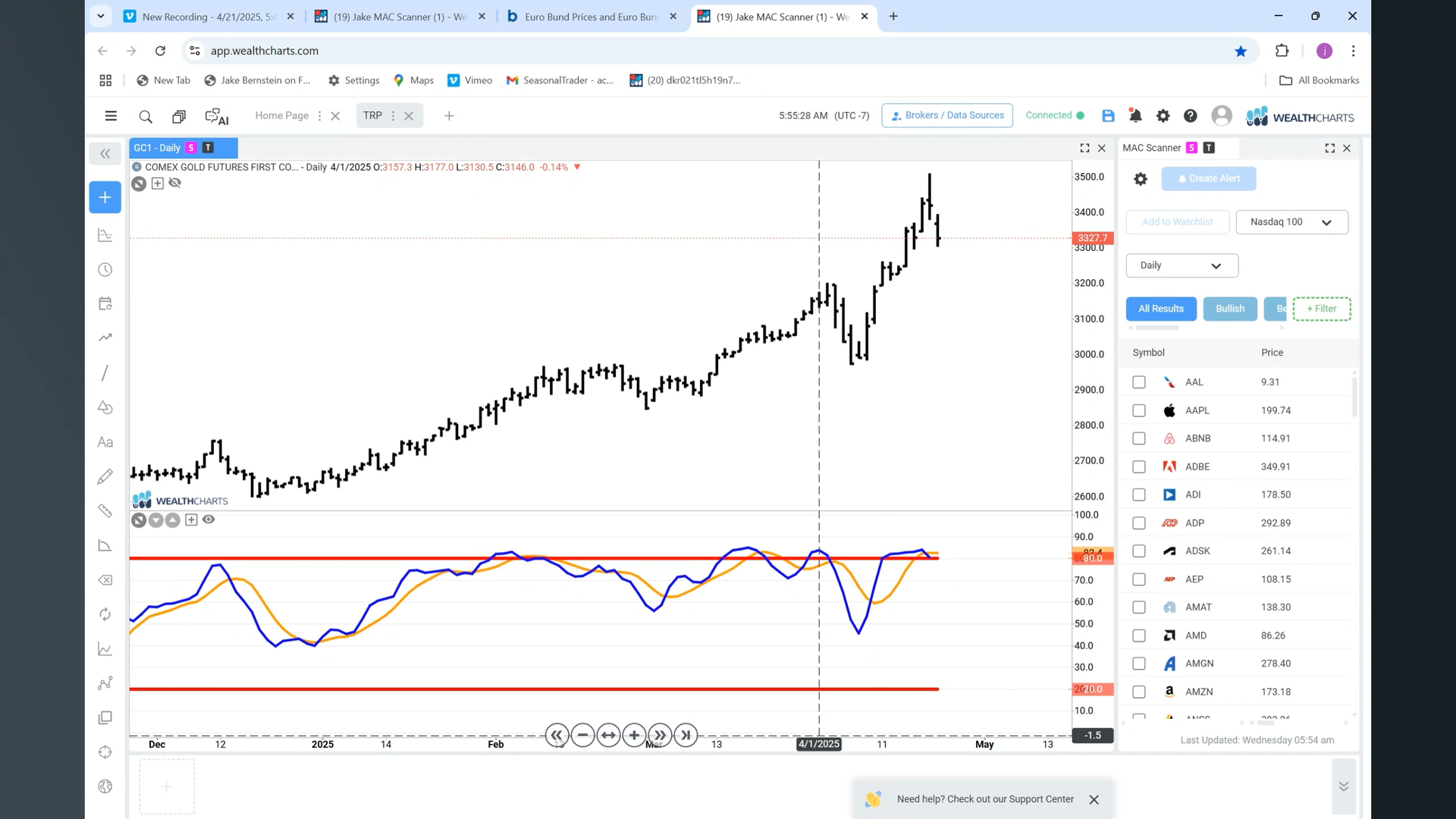Screen dimensions: 1456x819
Task: Tick the ADBE checkbox
Action: click(1139, 466)
